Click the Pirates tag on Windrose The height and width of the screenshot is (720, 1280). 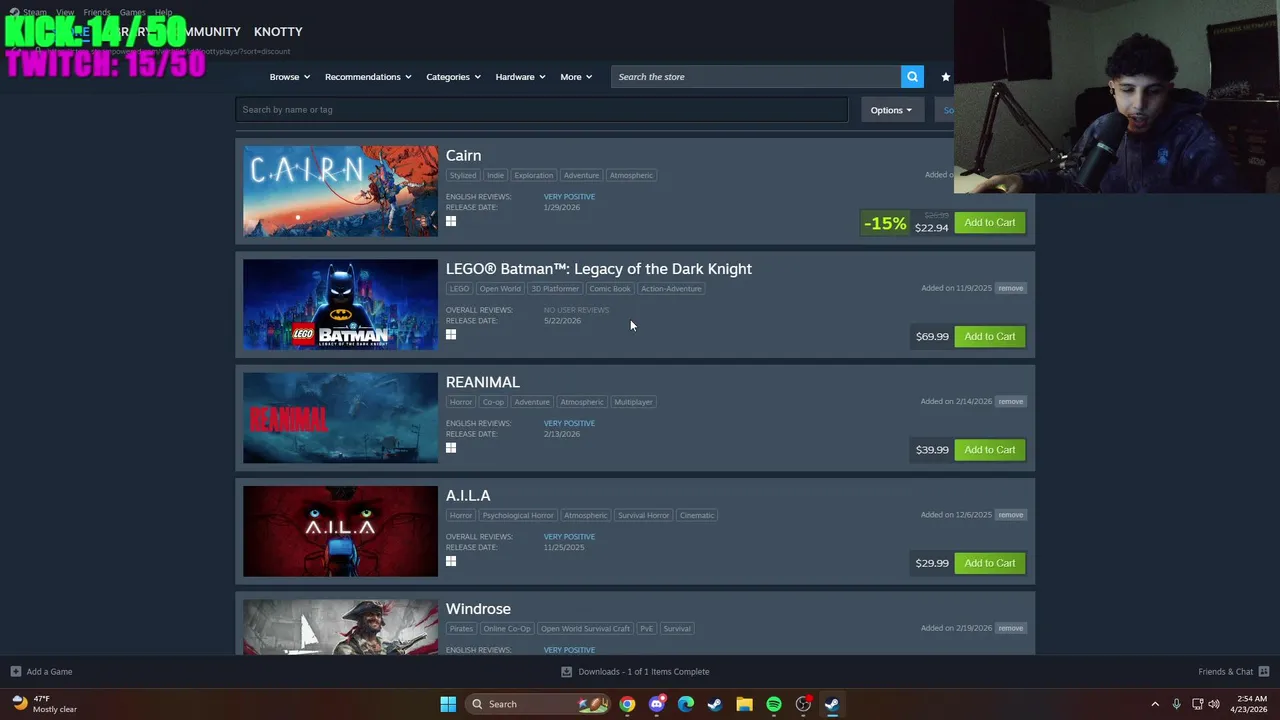coord(461,629)
